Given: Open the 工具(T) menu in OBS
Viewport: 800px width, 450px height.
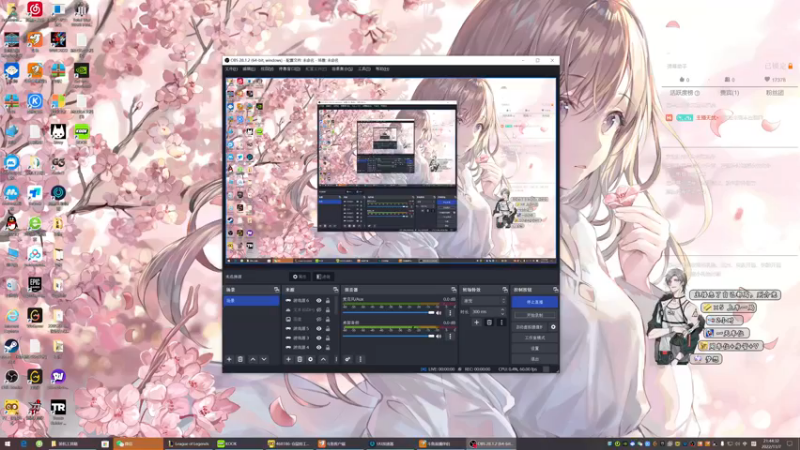Looking at the screenshot, I should pyautogui.click(x=364, y=69).
